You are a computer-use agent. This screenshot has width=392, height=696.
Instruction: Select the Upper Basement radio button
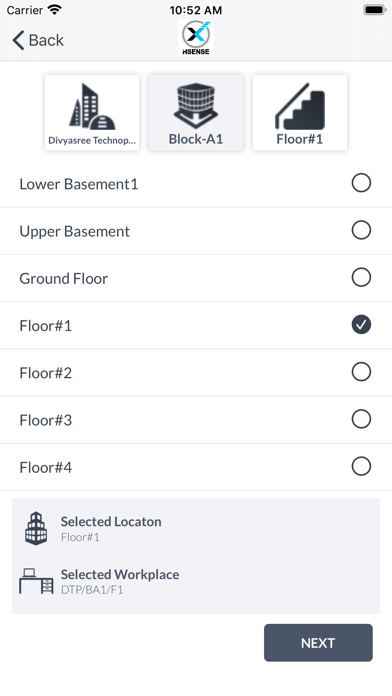click(x=361, y=230)
